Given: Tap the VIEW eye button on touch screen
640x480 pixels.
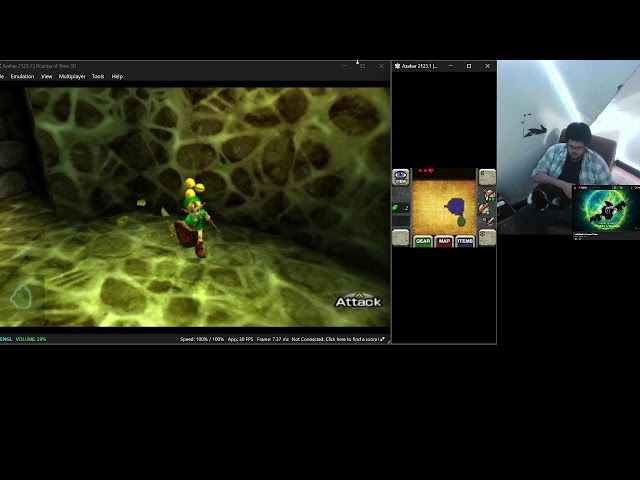Looking at the screenshot, I should [400, 178].
